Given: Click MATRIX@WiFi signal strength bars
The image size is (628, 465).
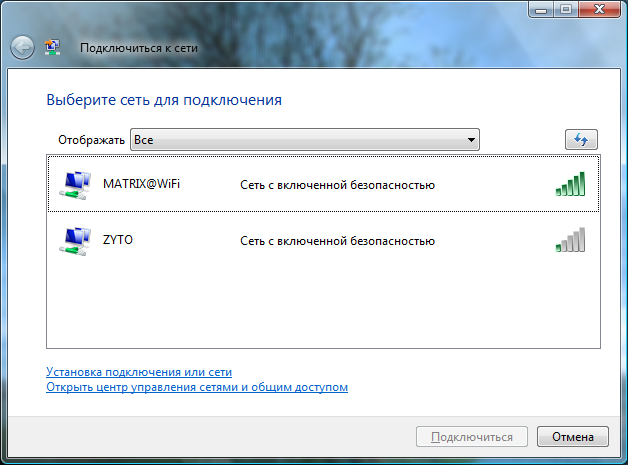Looking at the screenshot, I should (x=570, y=184).
